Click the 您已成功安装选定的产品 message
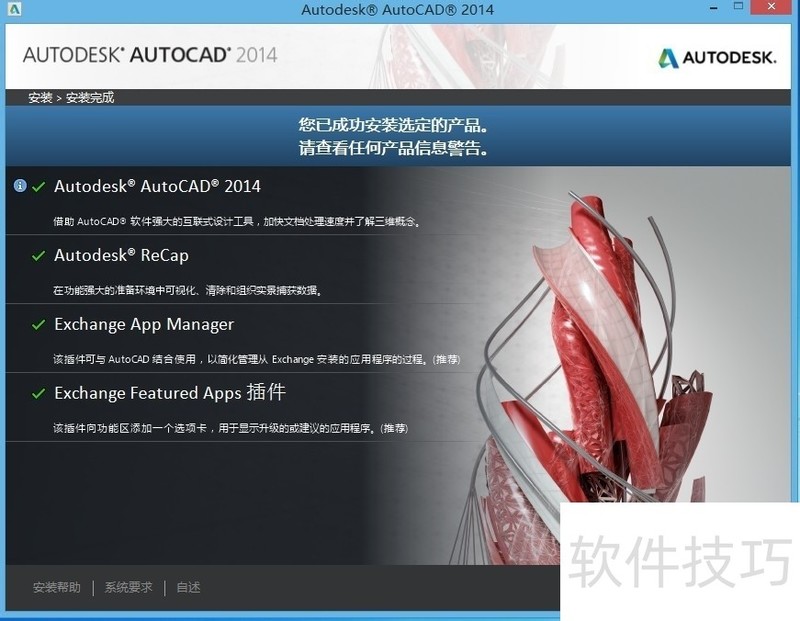This screenshot has height=621, width=800. (393, 125)
